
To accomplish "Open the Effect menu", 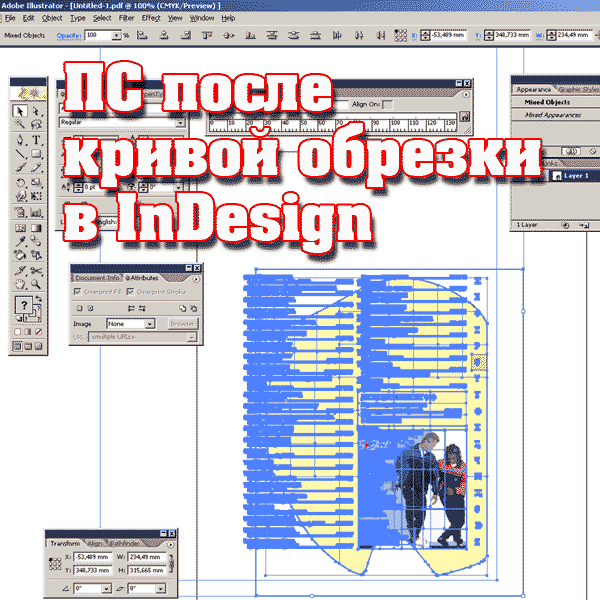I will pyautogui.click(x=151, y=18).
